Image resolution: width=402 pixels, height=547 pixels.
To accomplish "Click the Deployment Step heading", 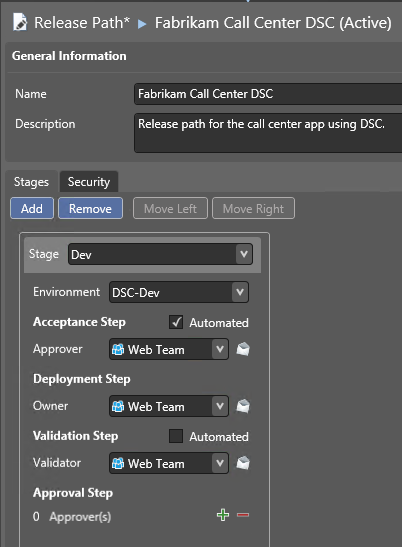I will tap(82, 379).
